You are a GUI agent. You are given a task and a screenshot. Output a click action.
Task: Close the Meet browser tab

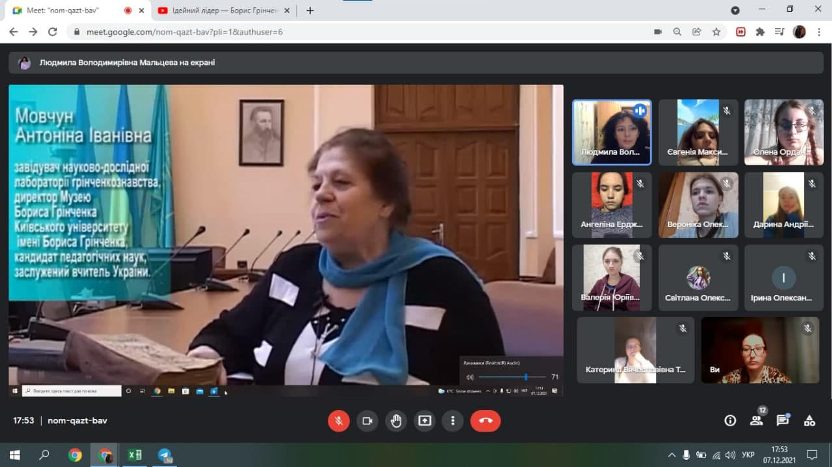coord(142,10)
